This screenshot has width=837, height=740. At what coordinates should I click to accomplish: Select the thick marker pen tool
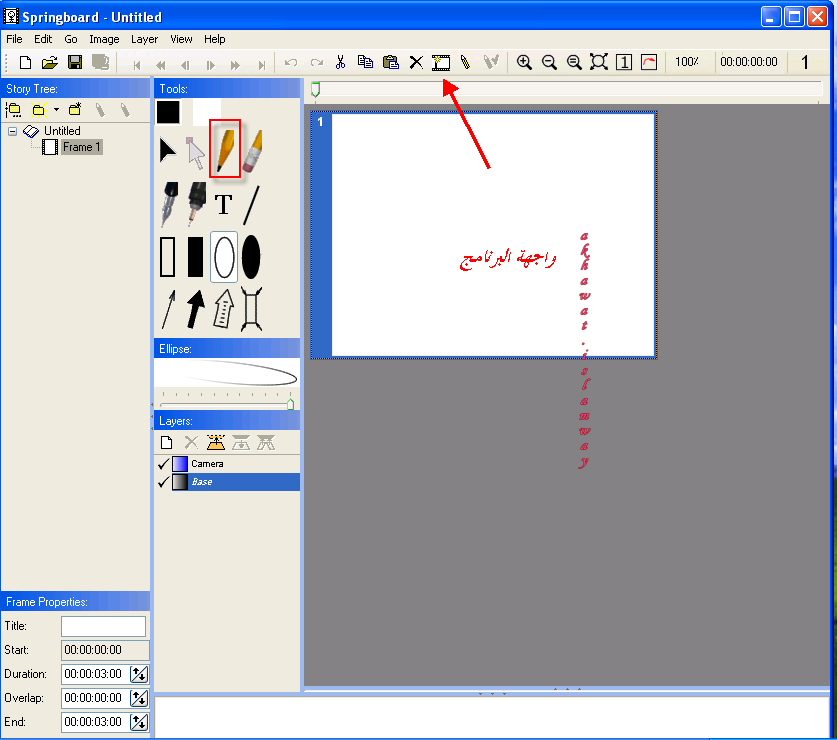tap(196, 204)
